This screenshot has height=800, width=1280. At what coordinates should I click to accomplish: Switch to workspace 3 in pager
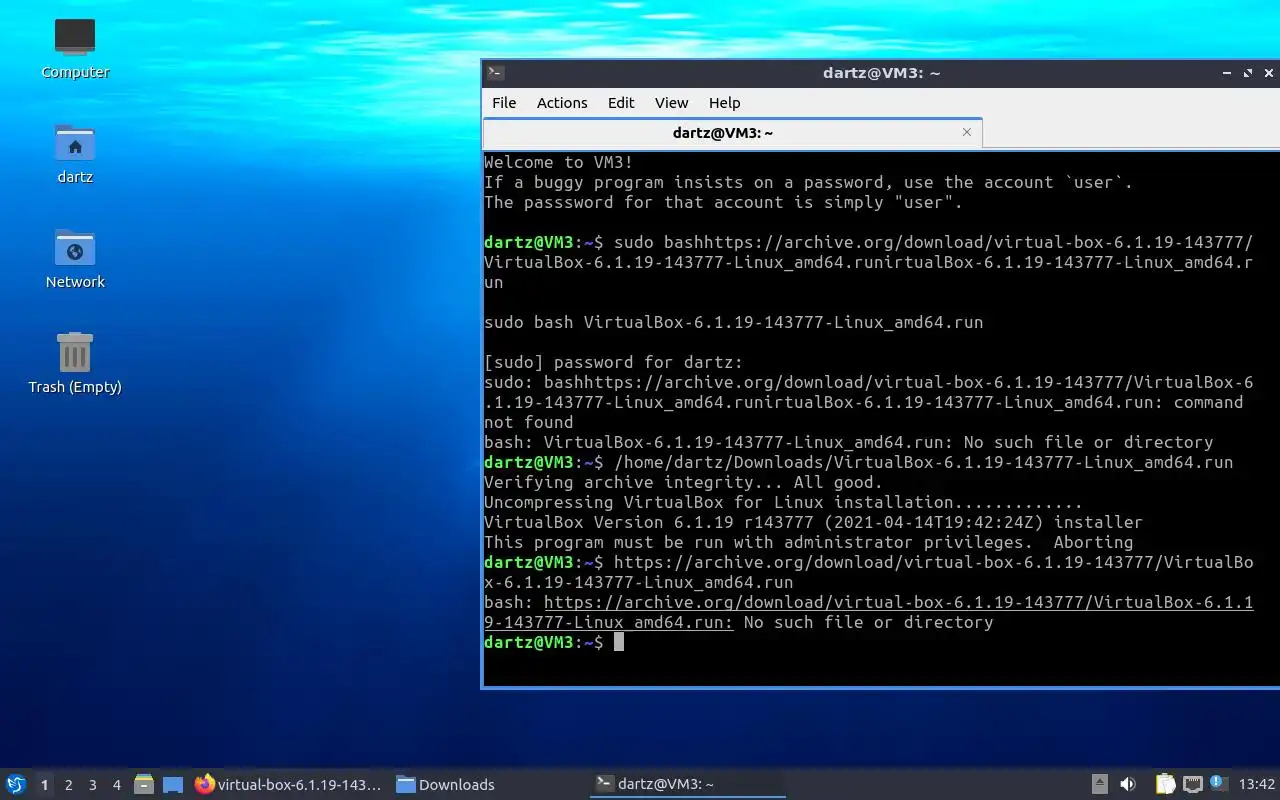[x=92, y=785]
